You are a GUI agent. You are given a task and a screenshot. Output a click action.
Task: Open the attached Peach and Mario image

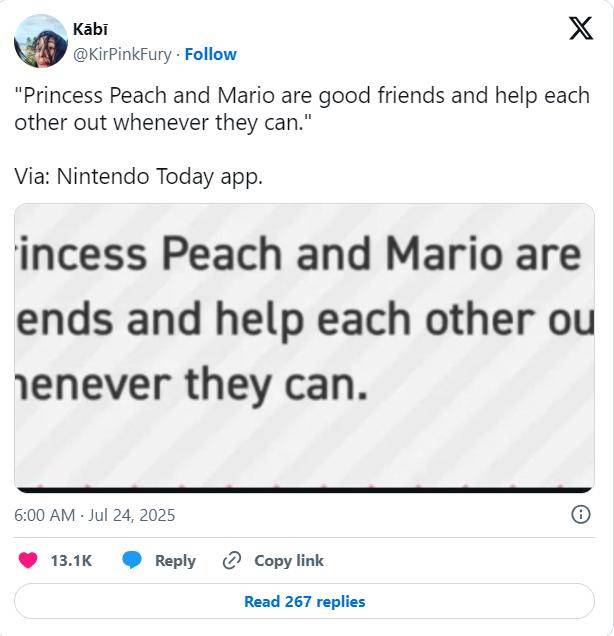point(305,348)
